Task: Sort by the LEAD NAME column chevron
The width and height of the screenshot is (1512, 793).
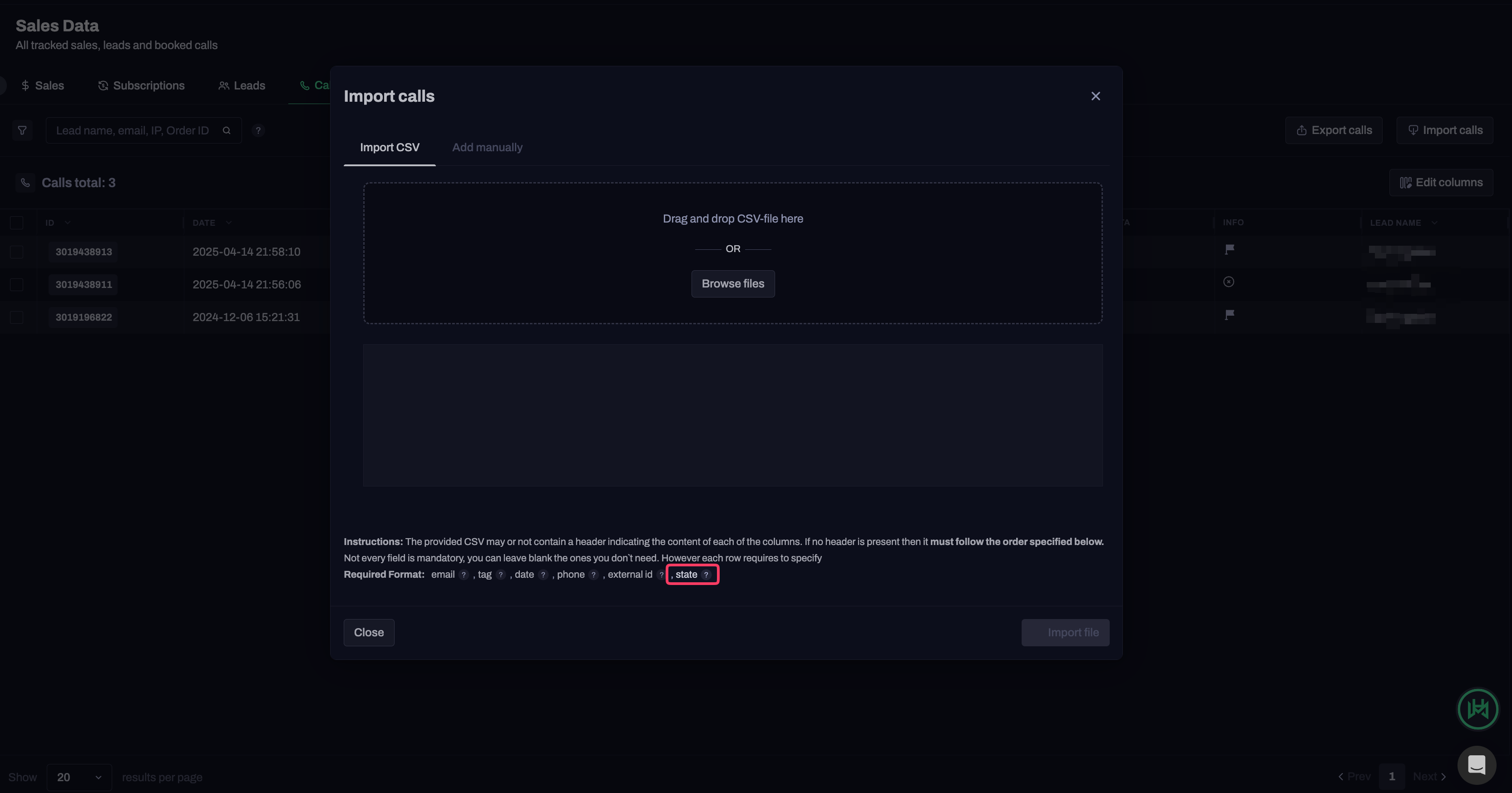Action: 1434,223
